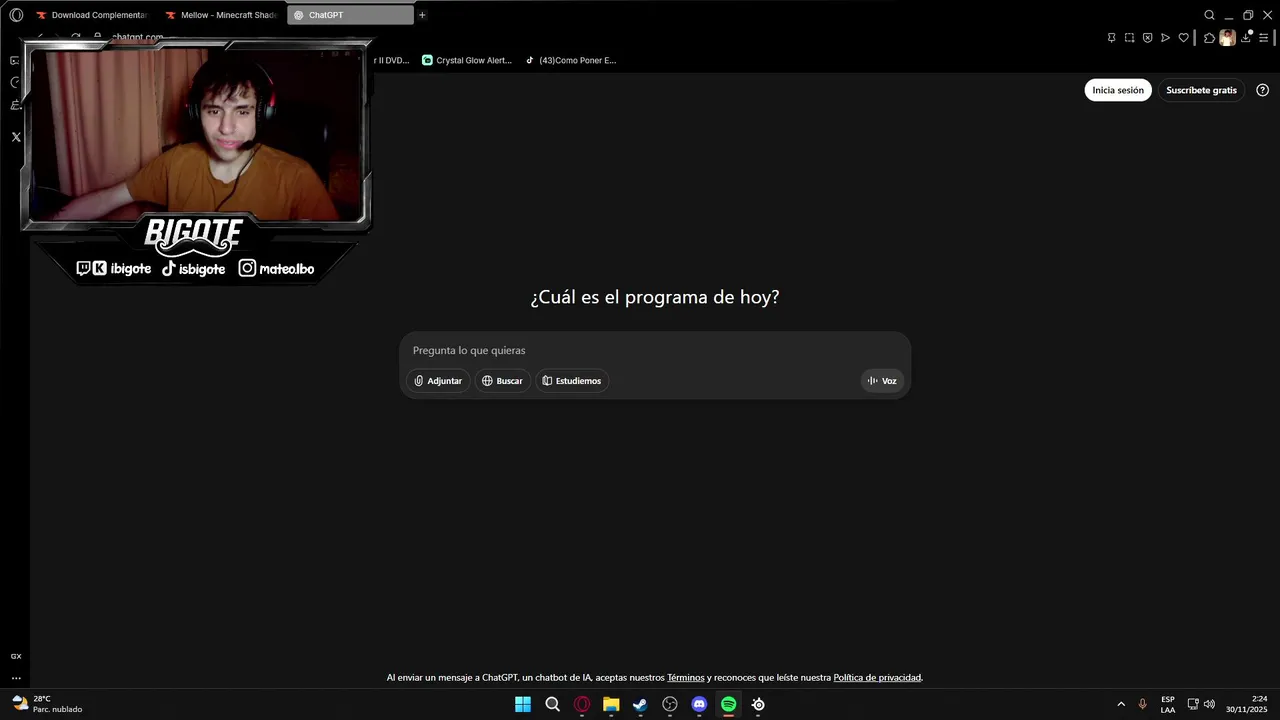Click the Adjuntar attach button
The height and width of the screenshot is (720, 1280).
pyautogui.click(x=438, y=381)
